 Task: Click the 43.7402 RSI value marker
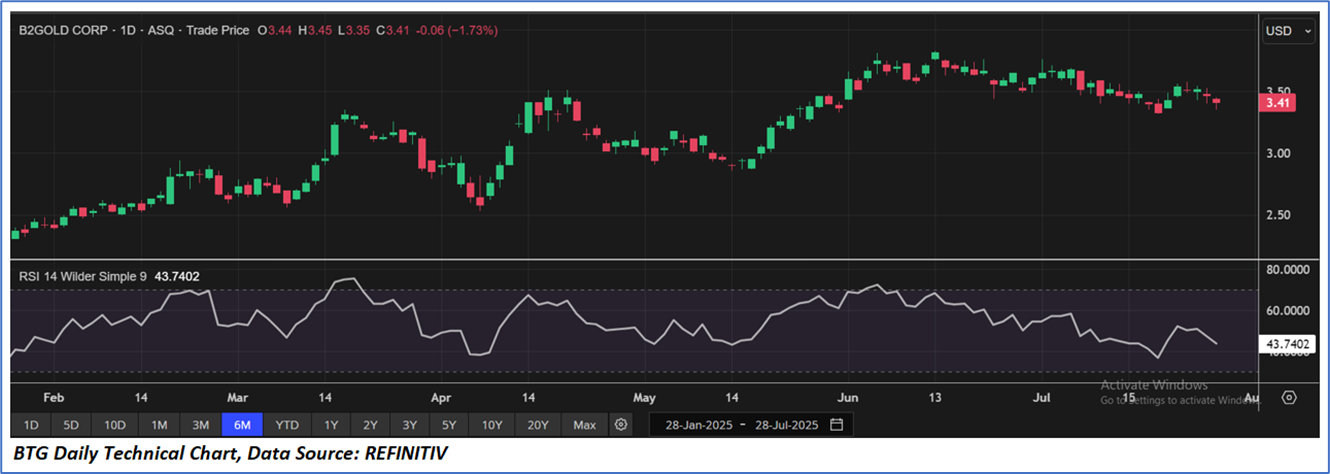click(x=1288, y=344)
